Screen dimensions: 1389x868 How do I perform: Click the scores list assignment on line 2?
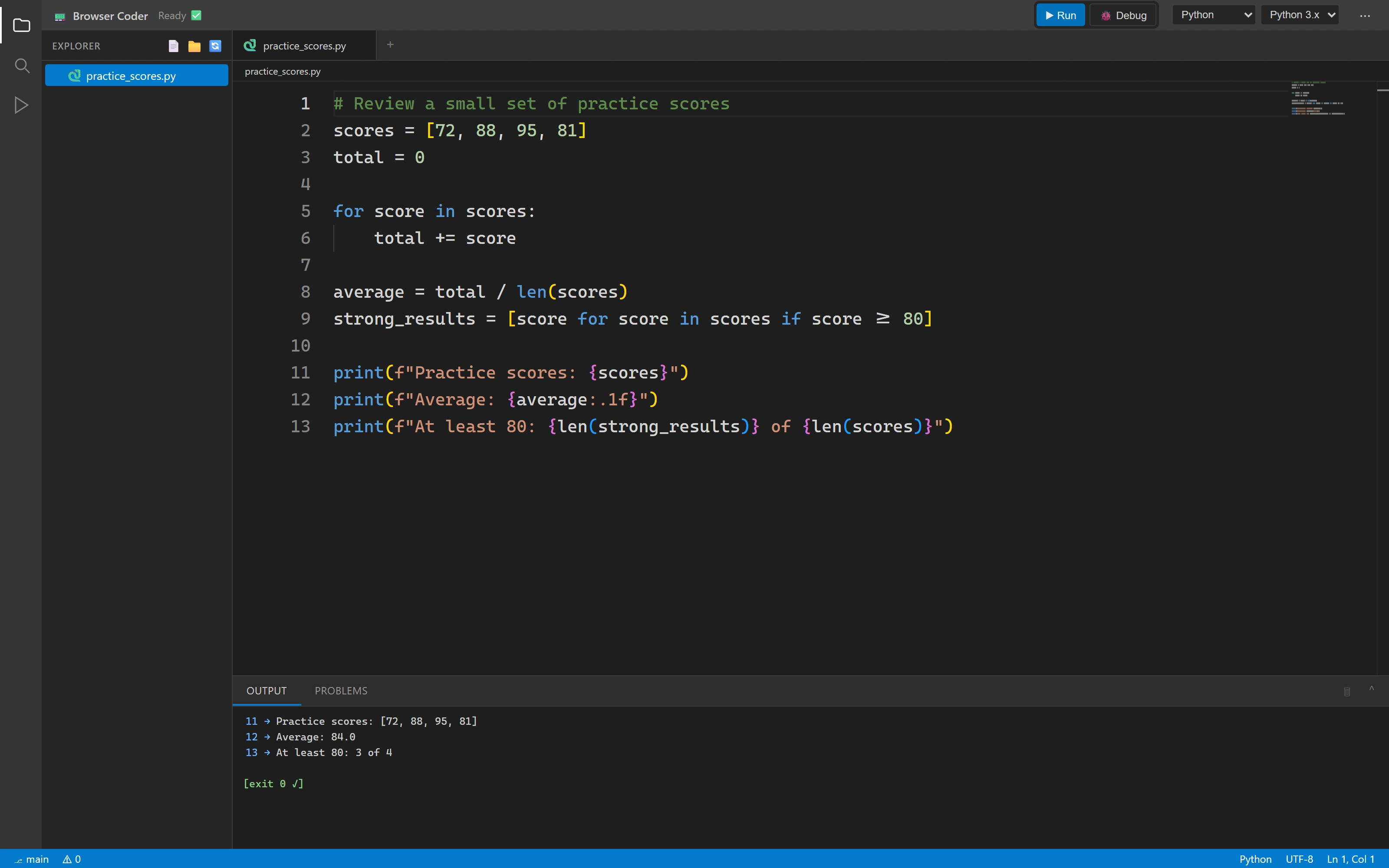pyautogui.click(x=460, y=131)
